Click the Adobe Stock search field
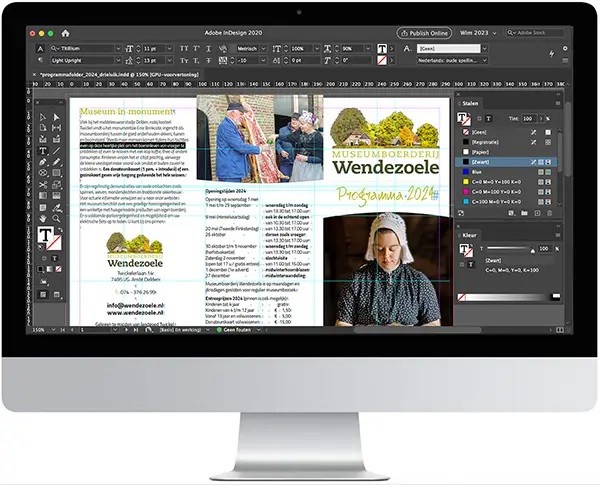 click(535, 33)
